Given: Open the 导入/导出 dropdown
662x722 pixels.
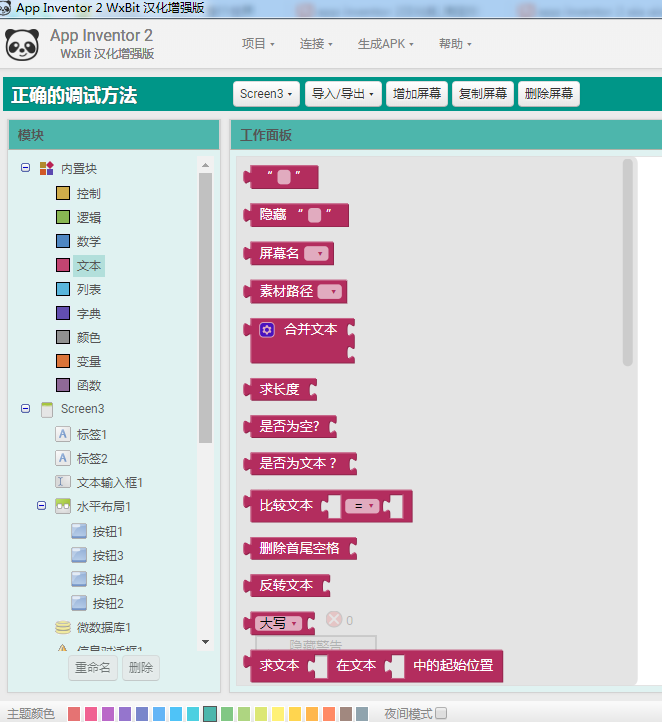Looking at the screenshot, I should point(343,94).
